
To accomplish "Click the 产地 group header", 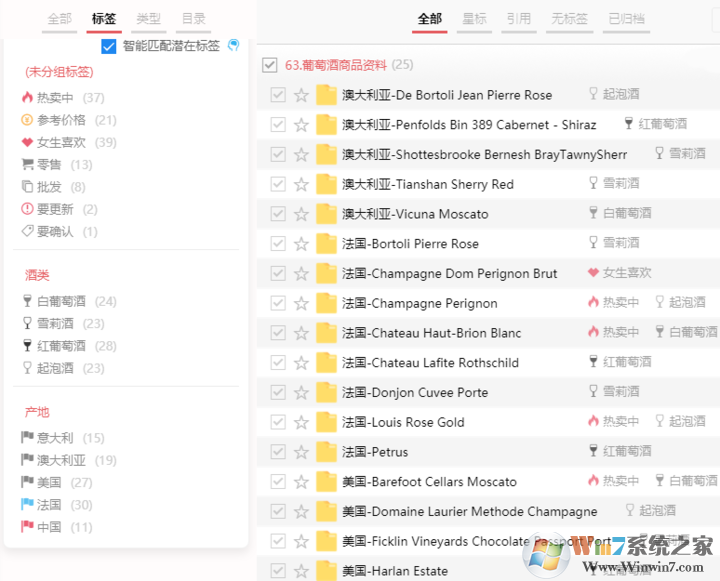I will pyautogui.click(x=37, y=412).
